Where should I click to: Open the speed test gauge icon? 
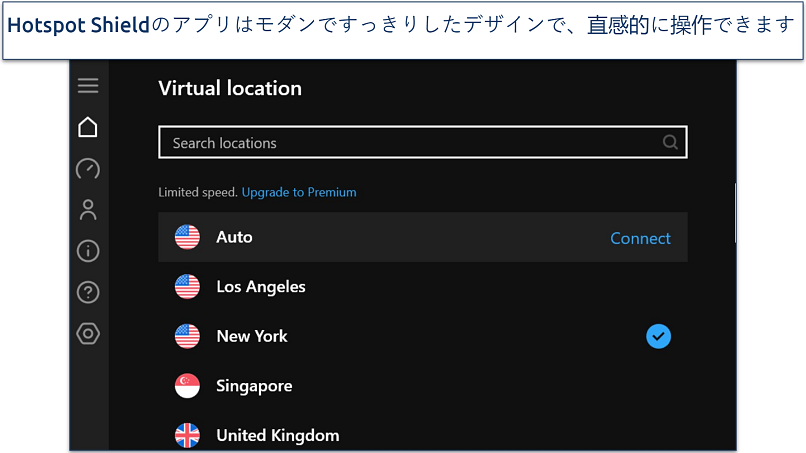[x=88, y=169]
